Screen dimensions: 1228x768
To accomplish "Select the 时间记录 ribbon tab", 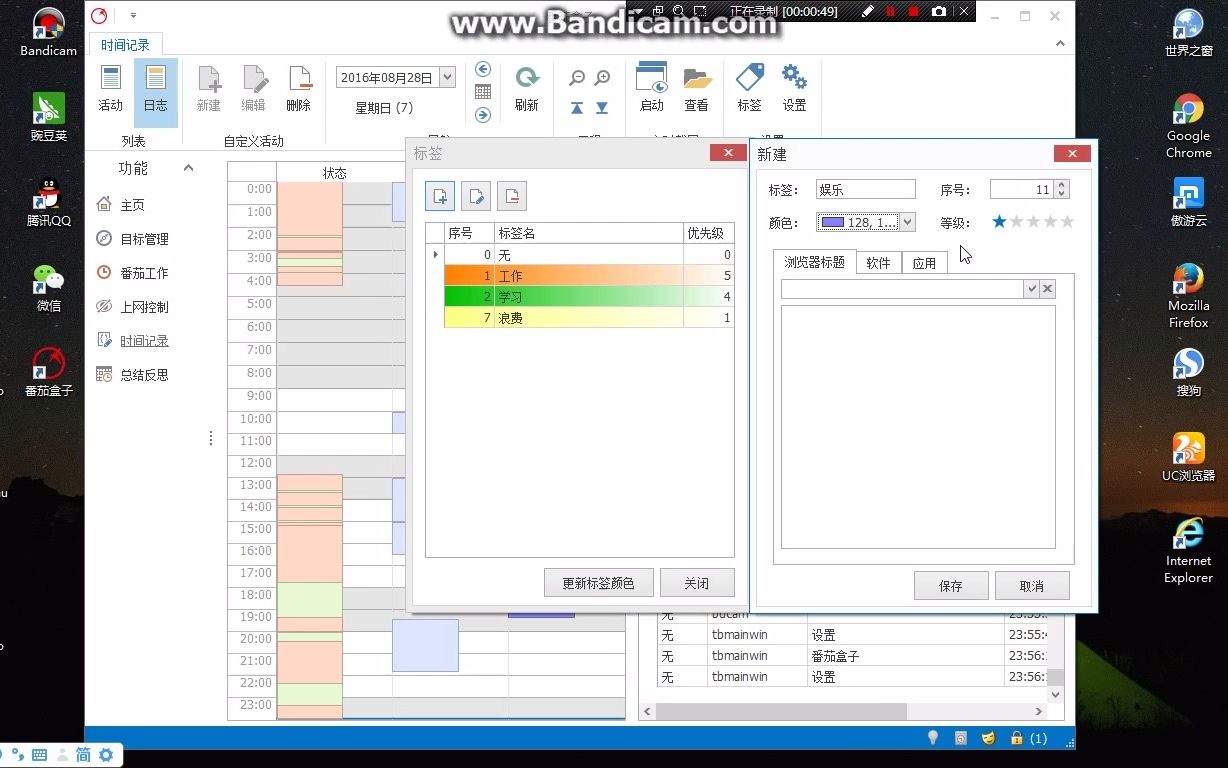I will point(125,45).
